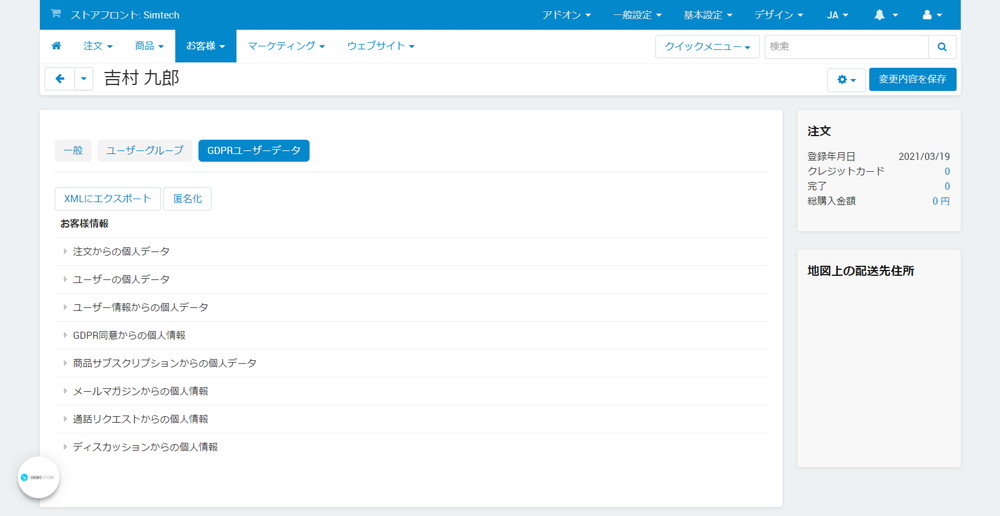The image size is (1000, 516).
Task: Open the gear settings dropdown
Action: (846, 80)
